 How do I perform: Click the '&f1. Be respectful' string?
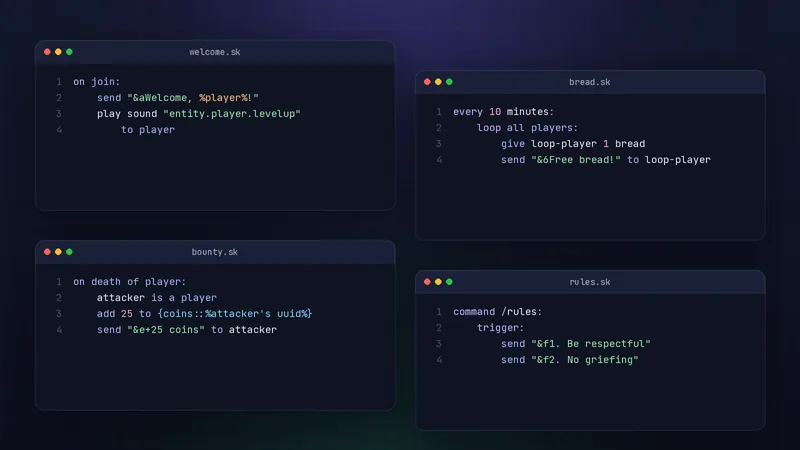[591, 344]
